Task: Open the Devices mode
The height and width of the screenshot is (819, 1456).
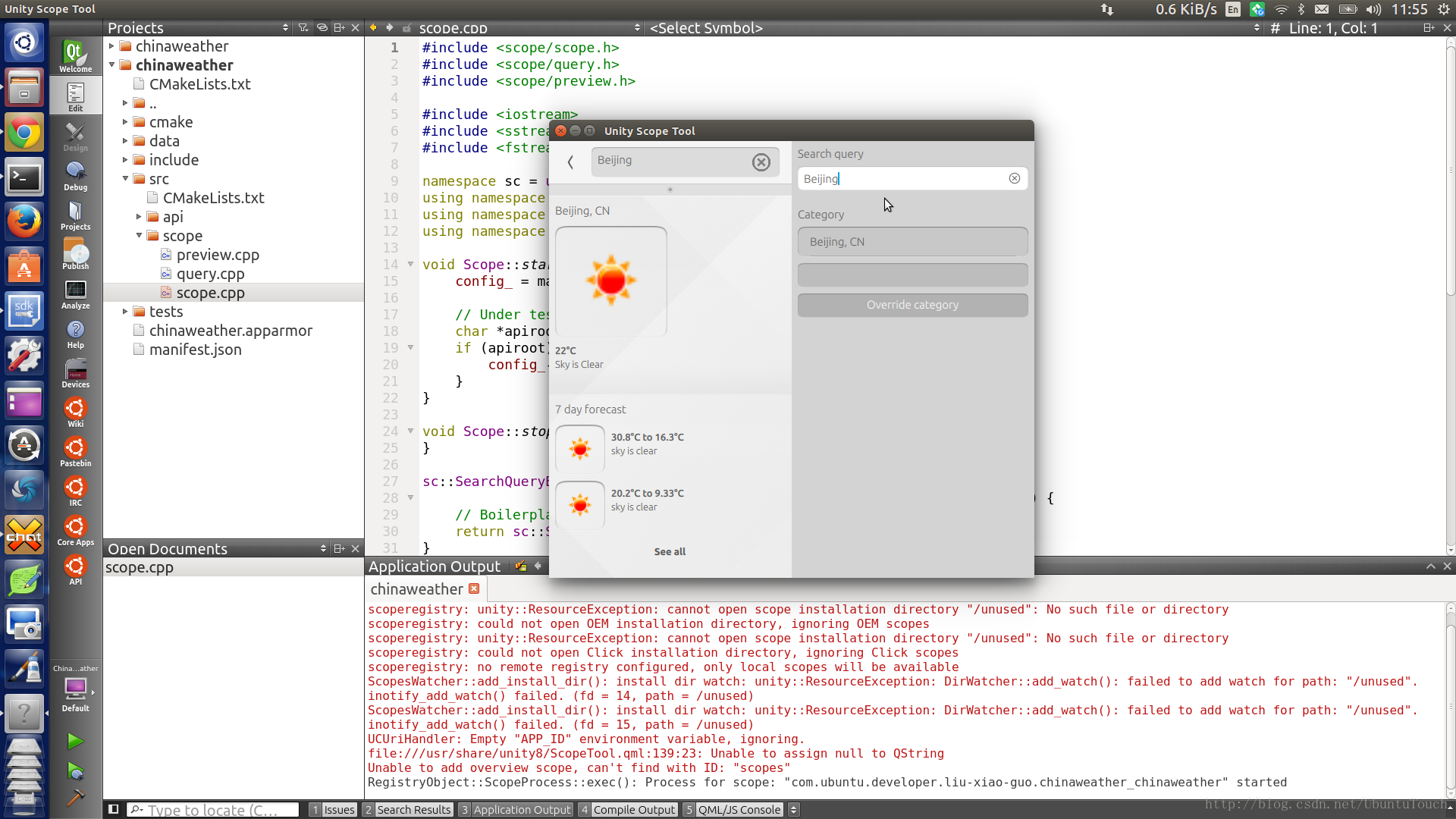Action: click(75, 372)
